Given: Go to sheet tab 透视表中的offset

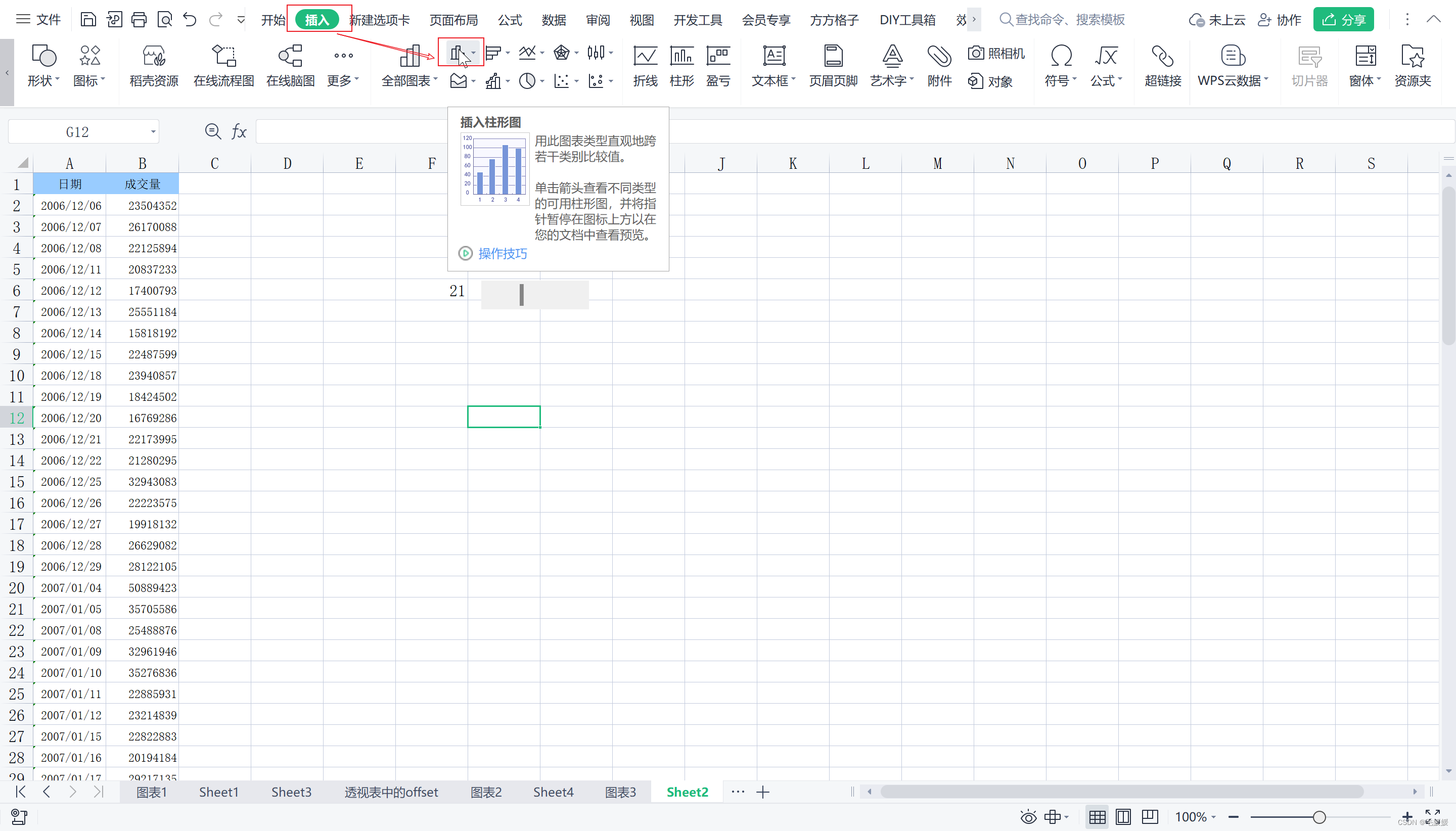Looking at the screenshot, I should pos(391,792).
